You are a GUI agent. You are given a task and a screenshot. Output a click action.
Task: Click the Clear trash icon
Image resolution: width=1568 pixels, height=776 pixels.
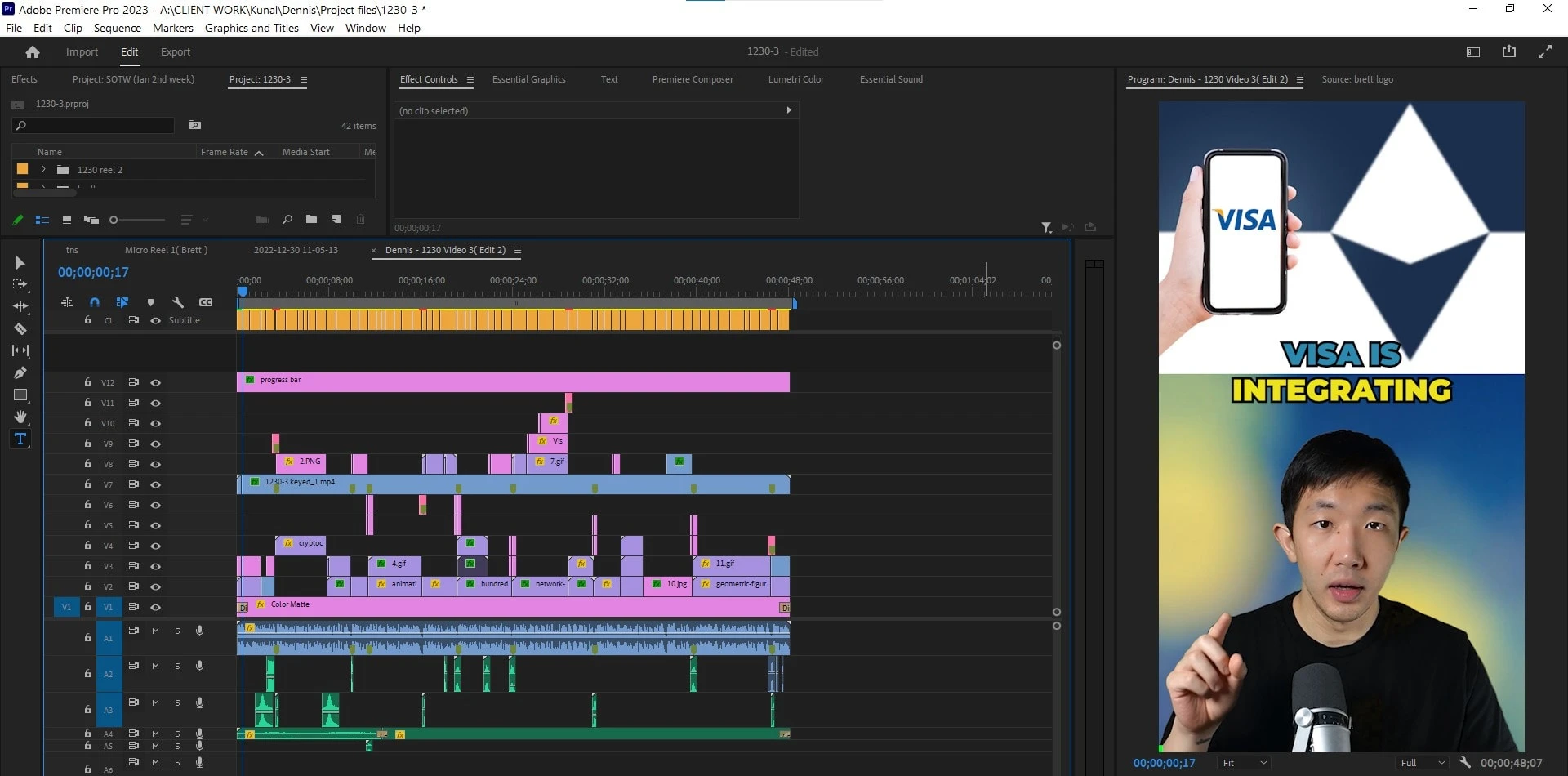click(x=360, y=219)
